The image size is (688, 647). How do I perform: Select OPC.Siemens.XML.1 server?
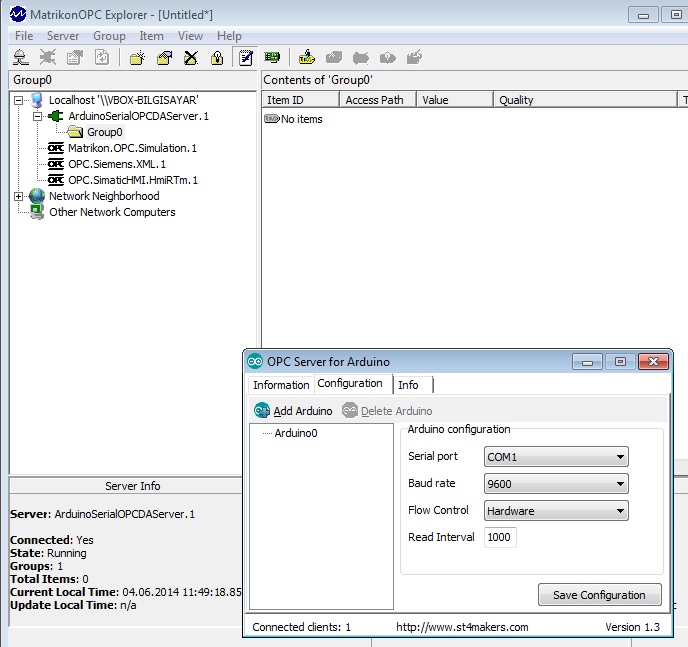tap(117, 164)
